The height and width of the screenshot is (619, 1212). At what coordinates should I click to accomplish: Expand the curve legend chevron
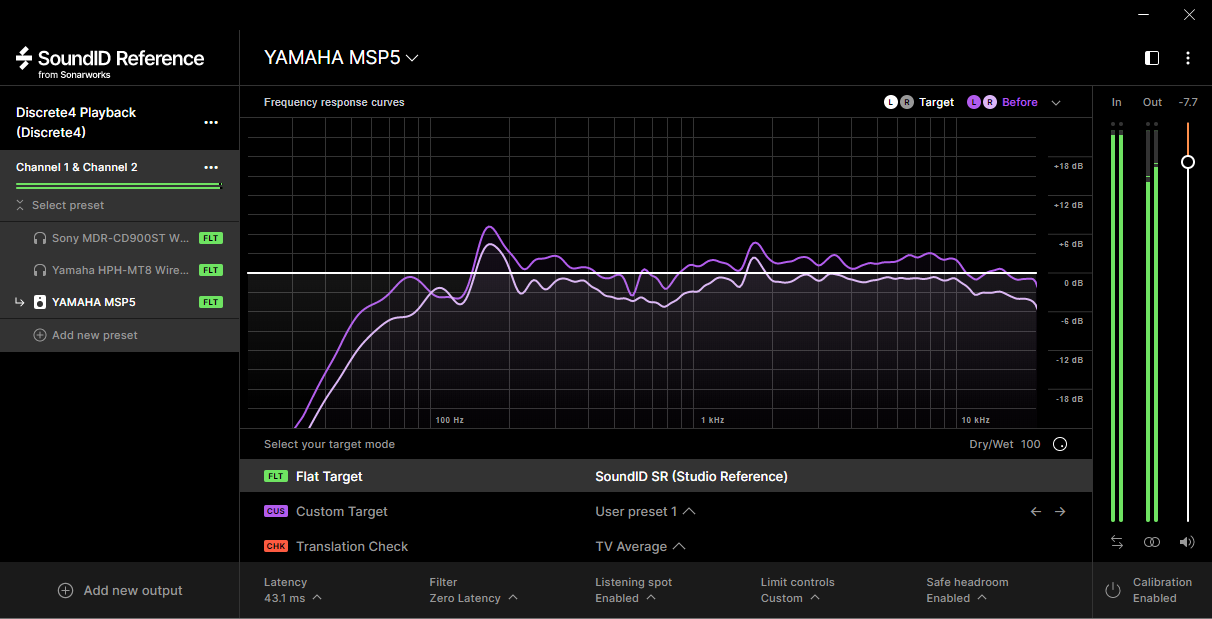click(1056, 102)
